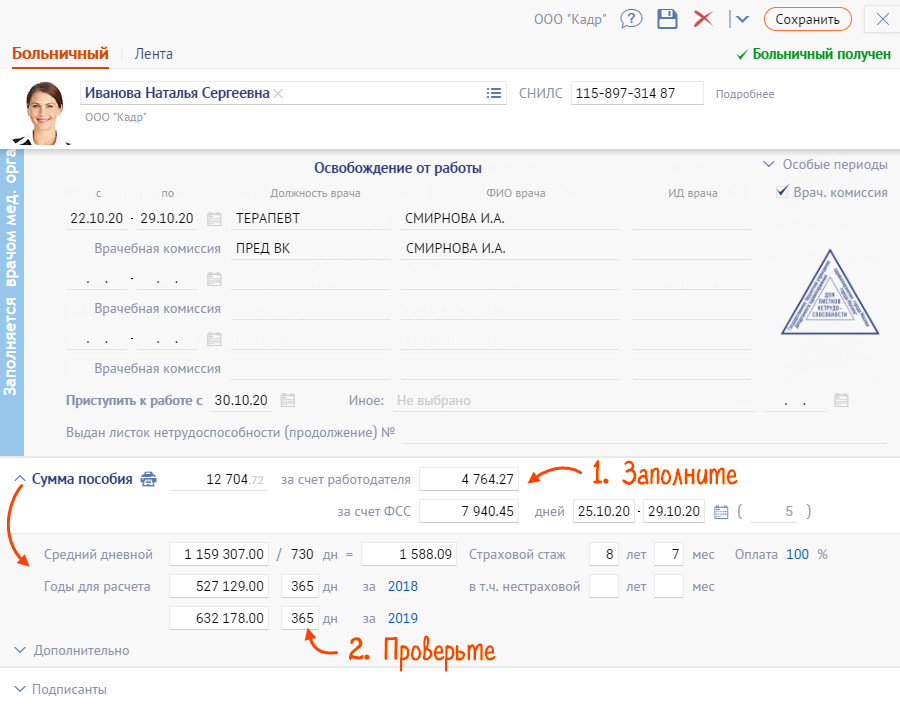Click the Сохранить button
This screenshot has width=900, height=709.
click(x=807, y=19)
